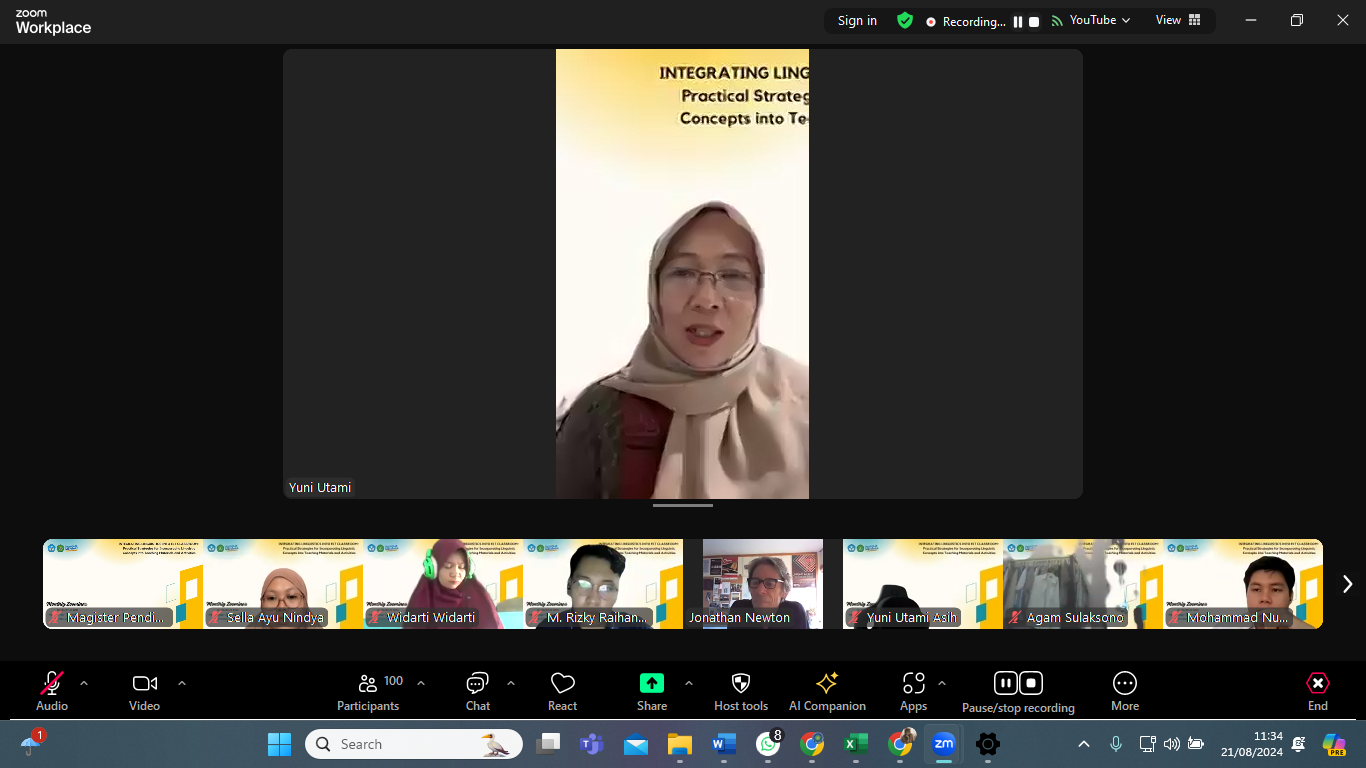Click the Sign in button
This screenshot has width=1366, height=768.
pyautogui.click(x=857, y=21)
